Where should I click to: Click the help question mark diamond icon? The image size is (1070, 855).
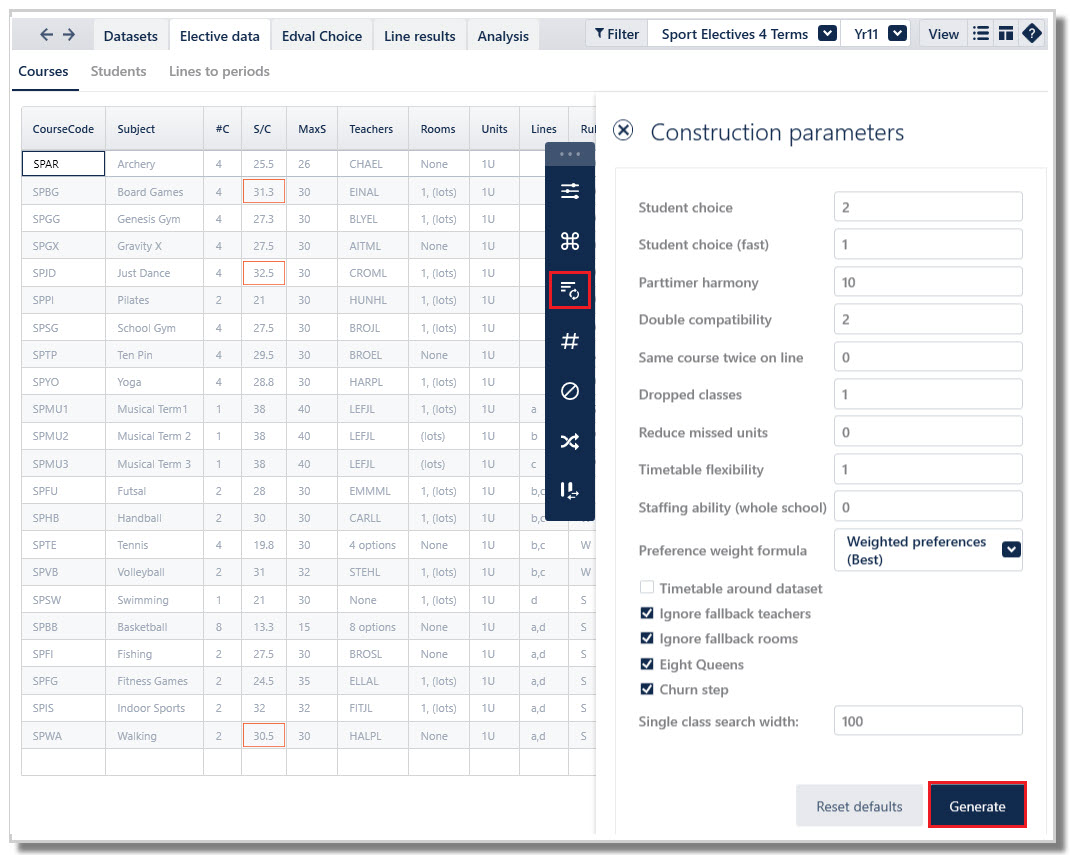point(1032,33)
